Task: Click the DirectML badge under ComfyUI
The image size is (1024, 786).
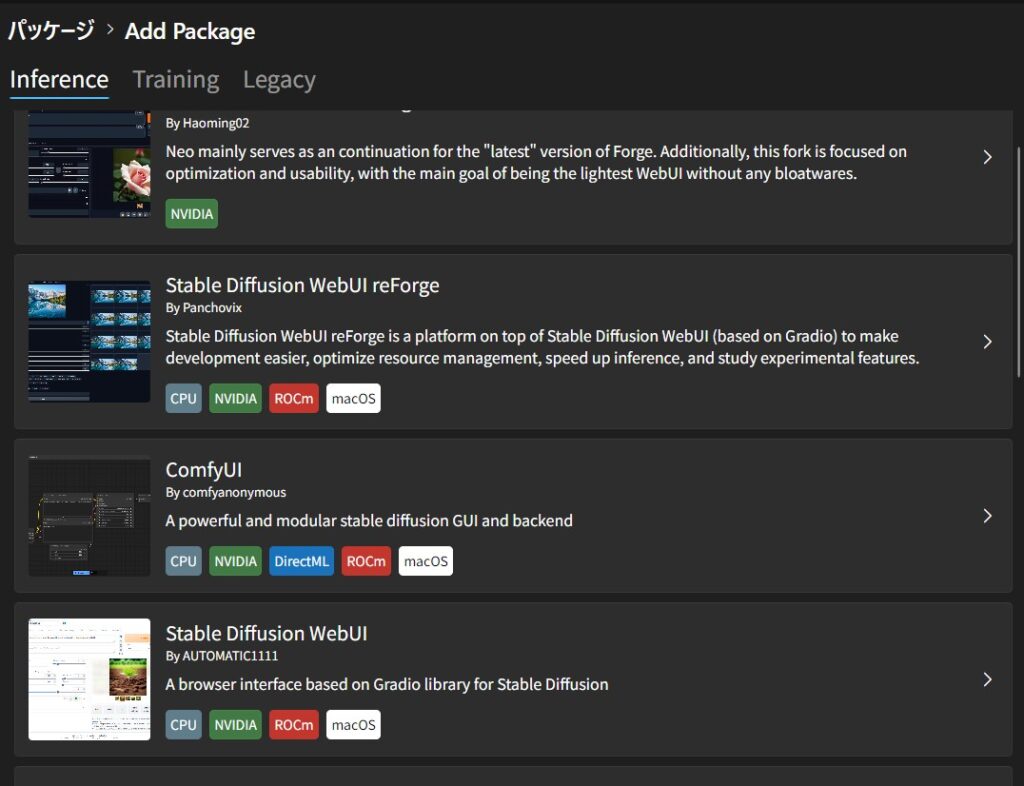Action: [x=301, y=561]
